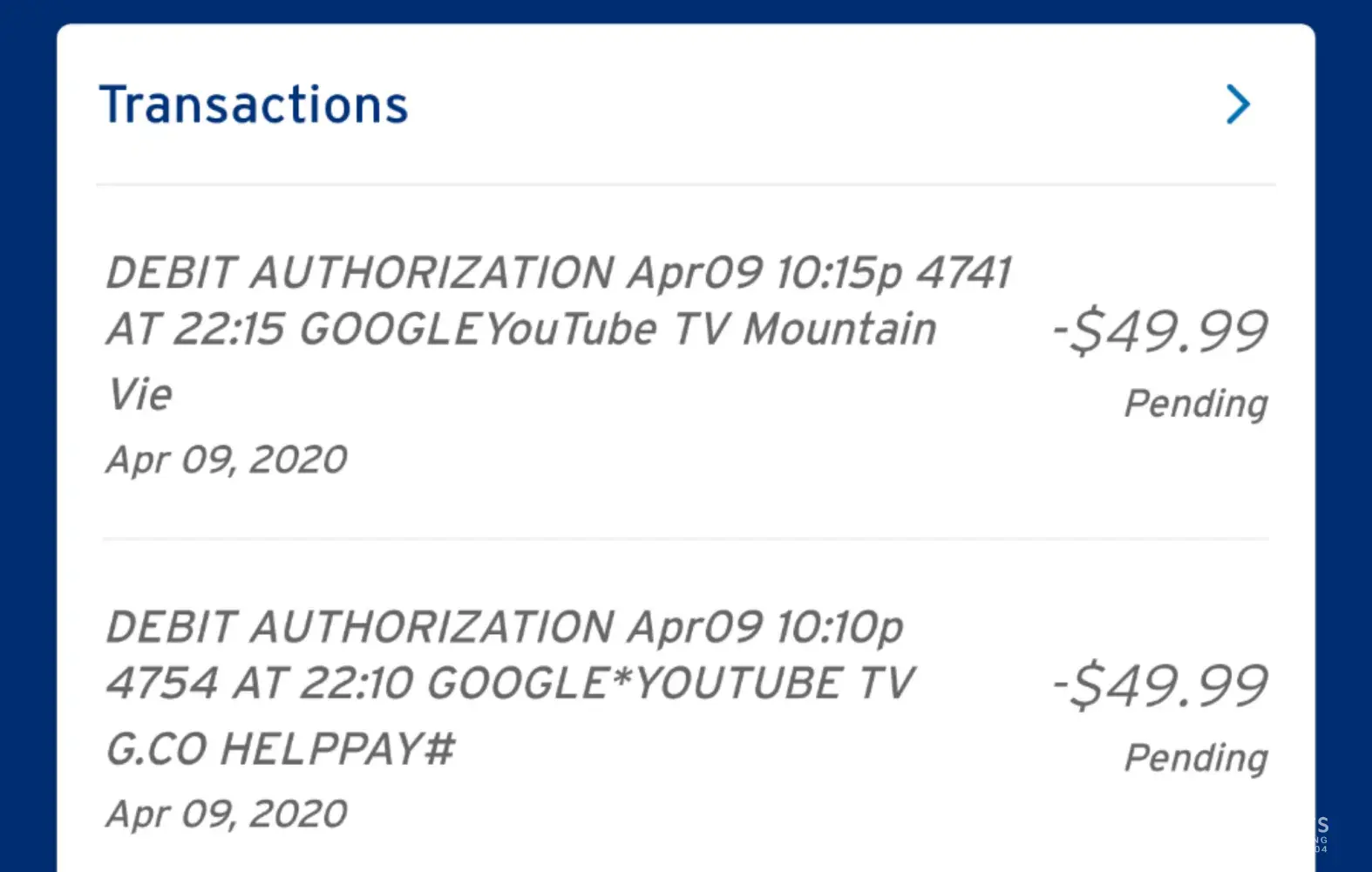Click the word 'DEBIT' in the 10:10p entry

(x=170, y=627)
